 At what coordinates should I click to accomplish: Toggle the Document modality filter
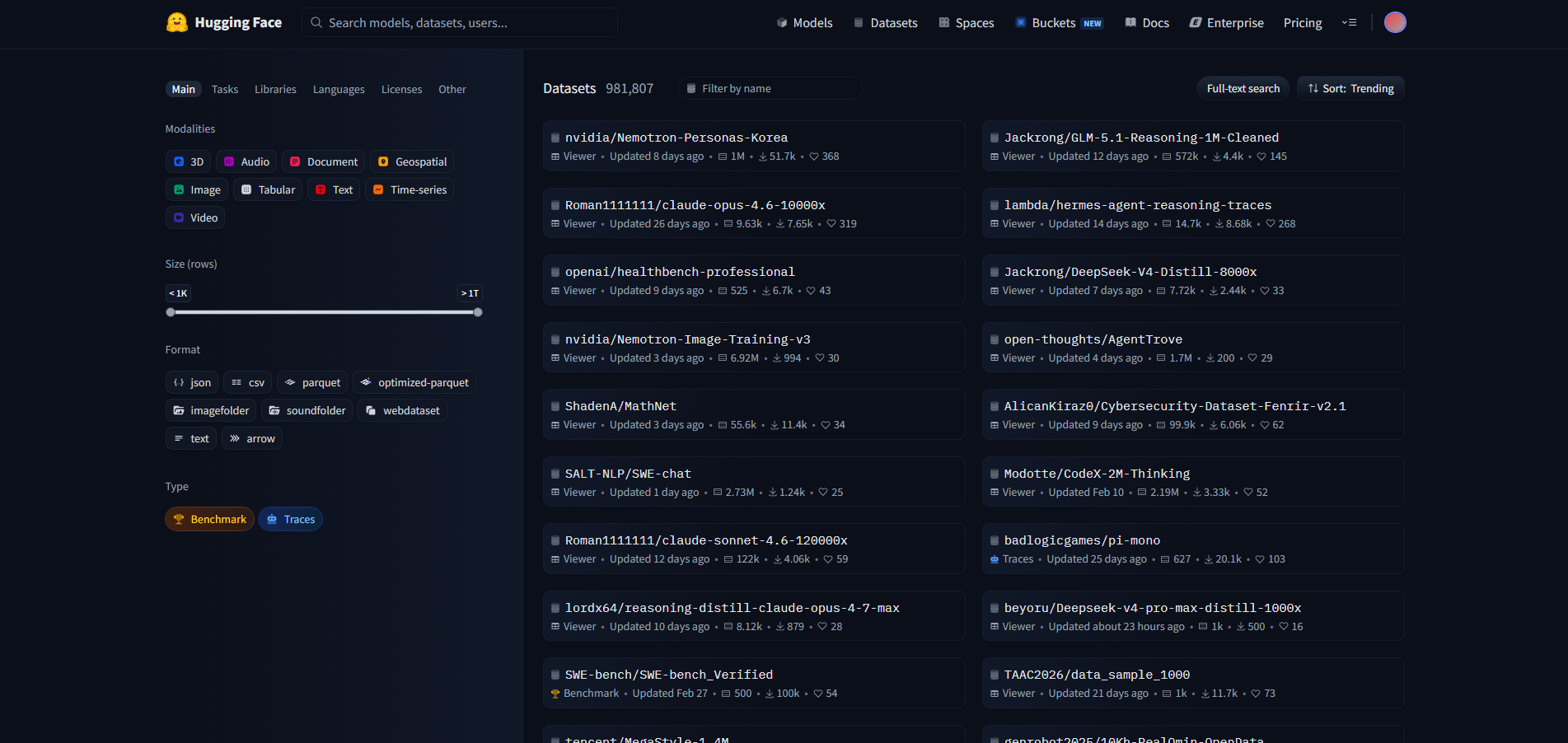(324, 161)
